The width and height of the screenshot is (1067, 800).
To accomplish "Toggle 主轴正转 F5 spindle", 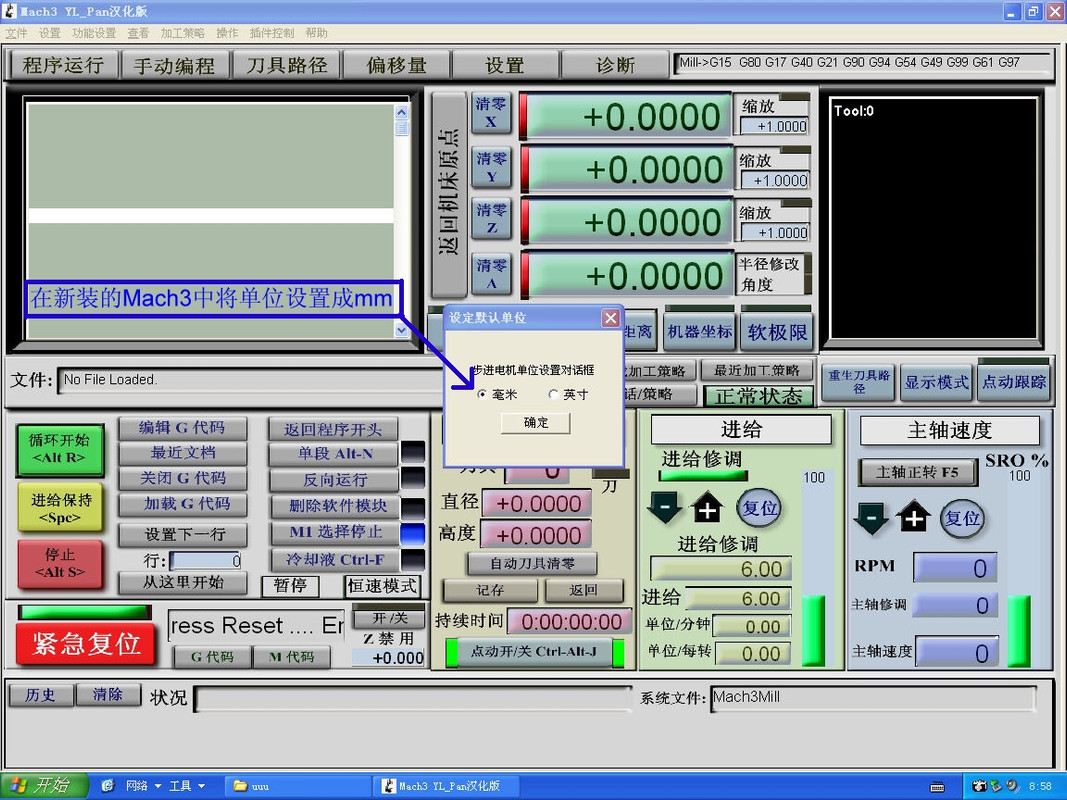I will point(918,472).
